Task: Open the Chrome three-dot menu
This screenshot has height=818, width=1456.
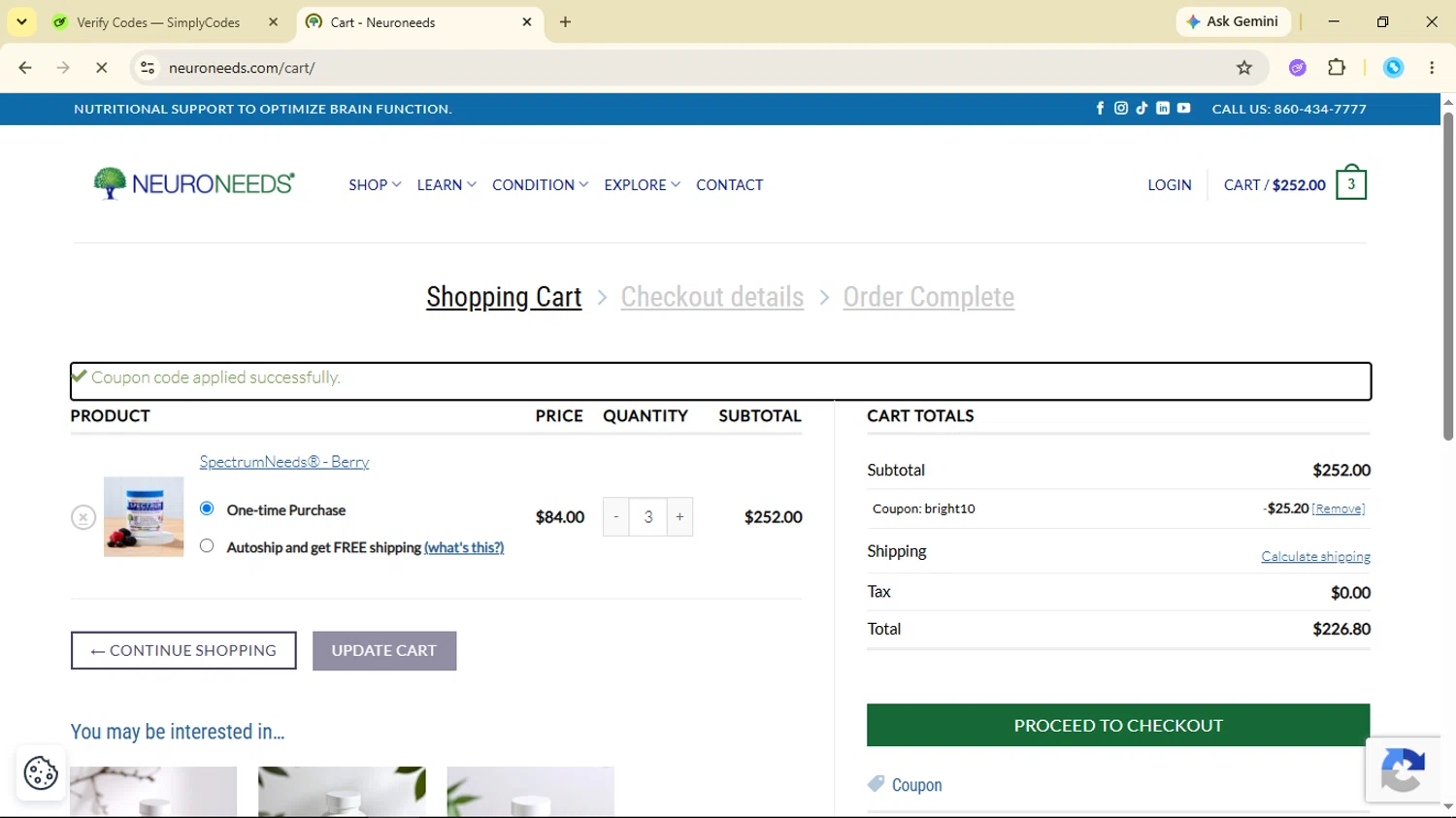Action: (x=1432, y=68)
